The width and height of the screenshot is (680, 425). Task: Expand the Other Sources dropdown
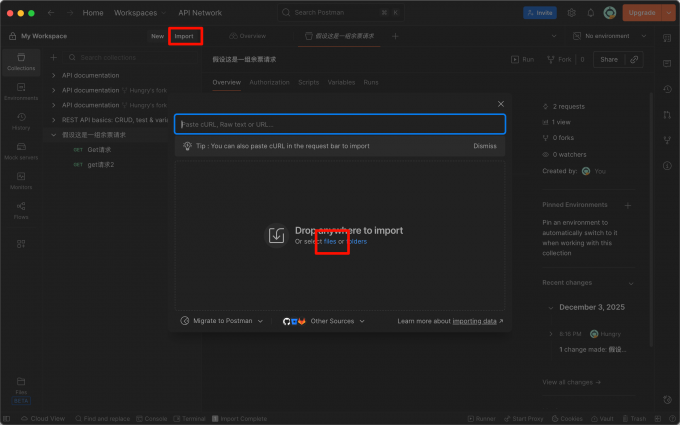pos(324,321)
